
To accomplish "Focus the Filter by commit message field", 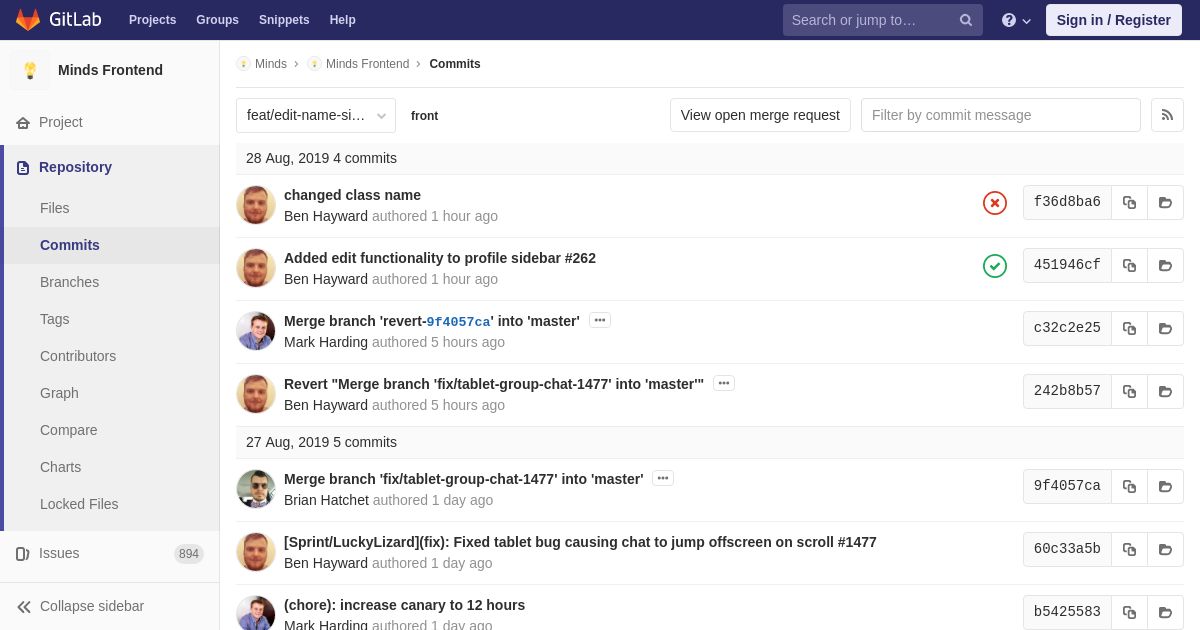I will pyautogui.click(x=1000, y=115).
